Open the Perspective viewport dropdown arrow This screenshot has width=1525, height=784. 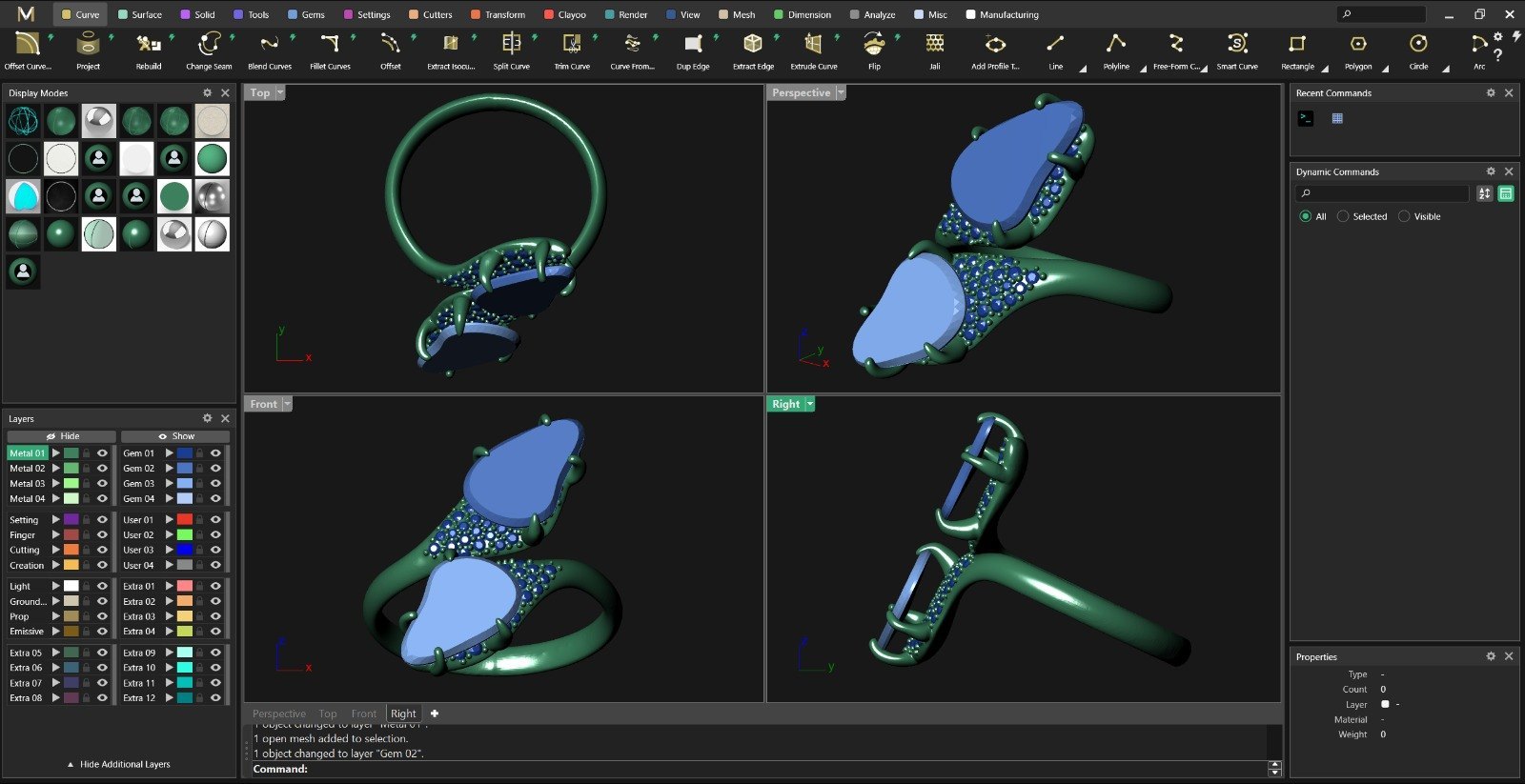click(841, 92)
